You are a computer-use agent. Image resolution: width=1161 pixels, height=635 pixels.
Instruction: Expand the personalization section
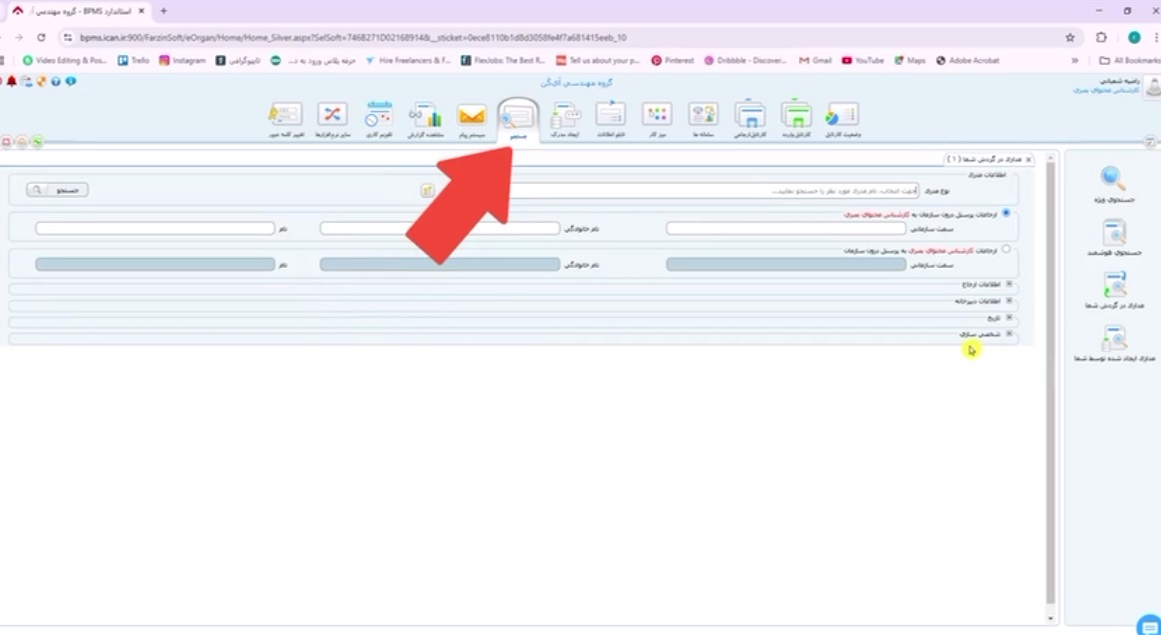tap(1009, 333)
